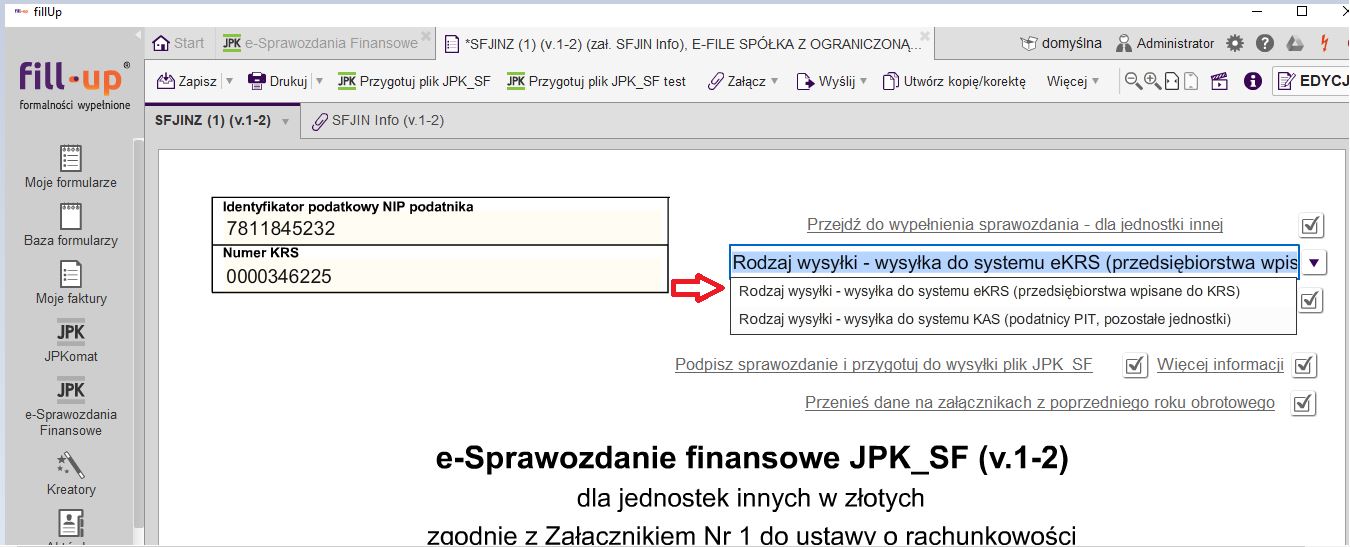Viewport: 1350px width, 547px height.
Task: Expand the Drukuj dropdown arrow
Action: tap(320, 81)
